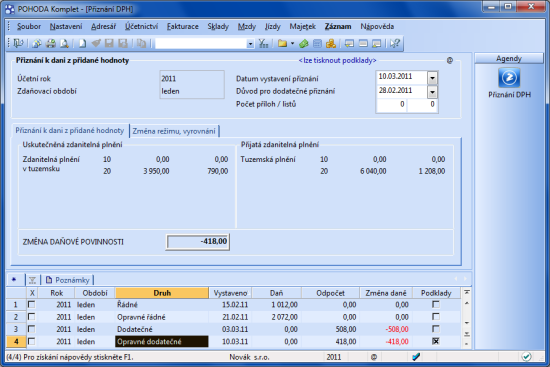The height and width of the screenshot is (367, 550).
Task: Click the POHODA application title icon
Action: [10, 9]
